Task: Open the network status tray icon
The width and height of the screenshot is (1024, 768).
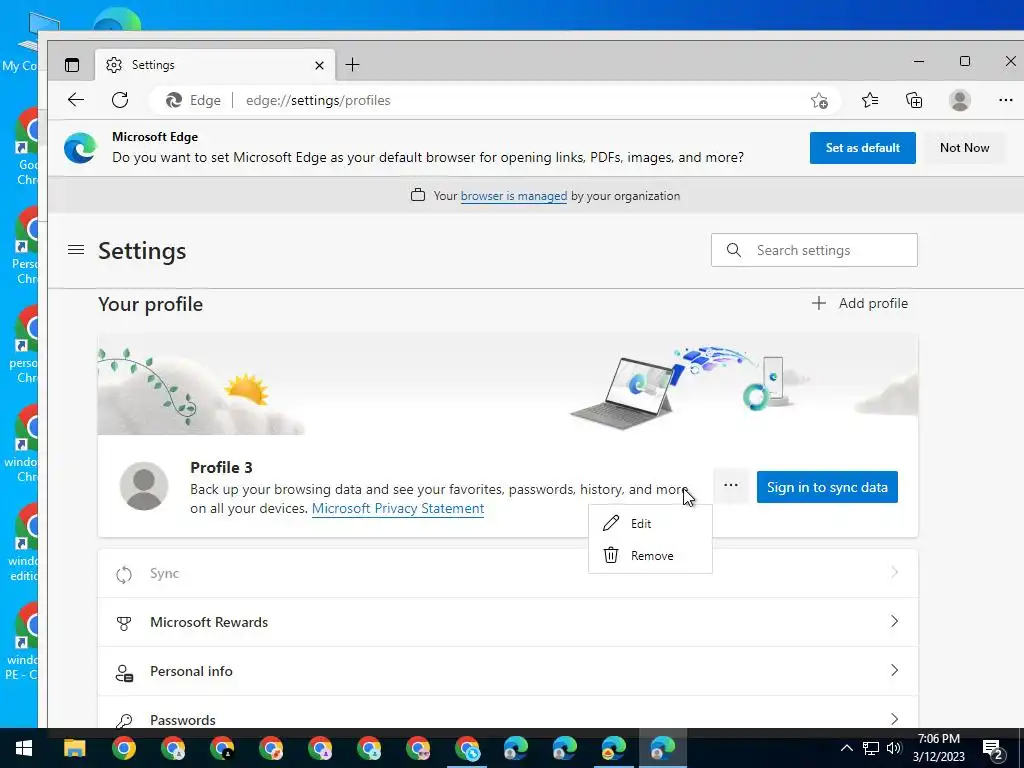Action: pos(870,748)
